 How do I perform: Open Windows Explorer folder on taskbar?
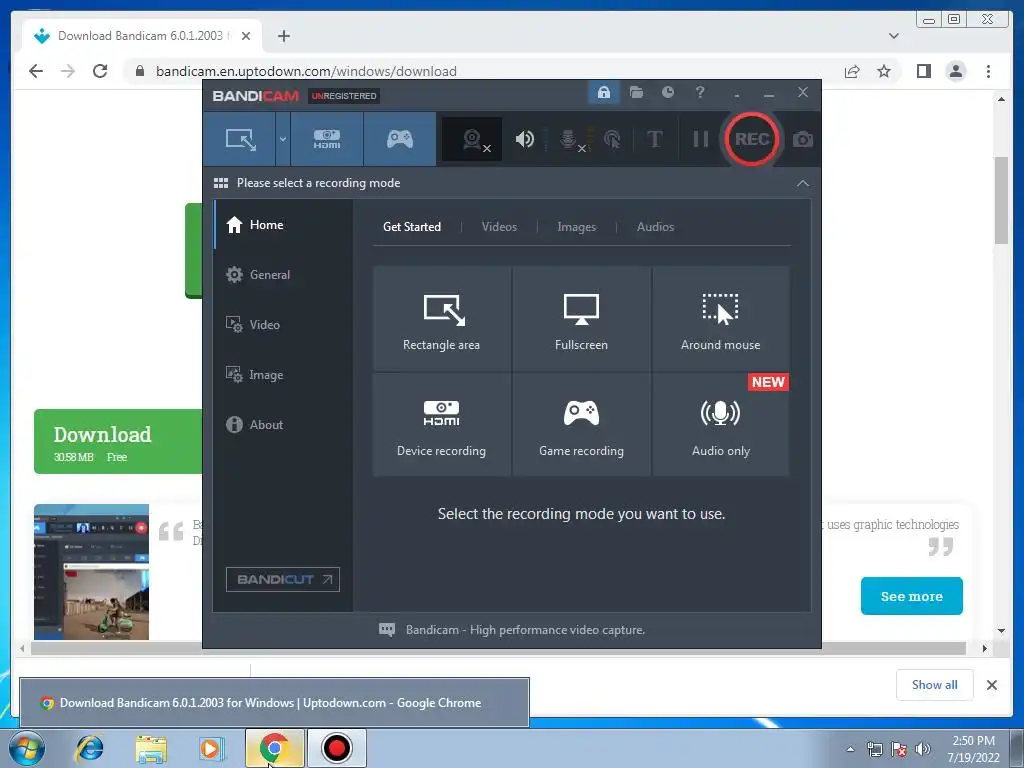[x=151, y=748]
